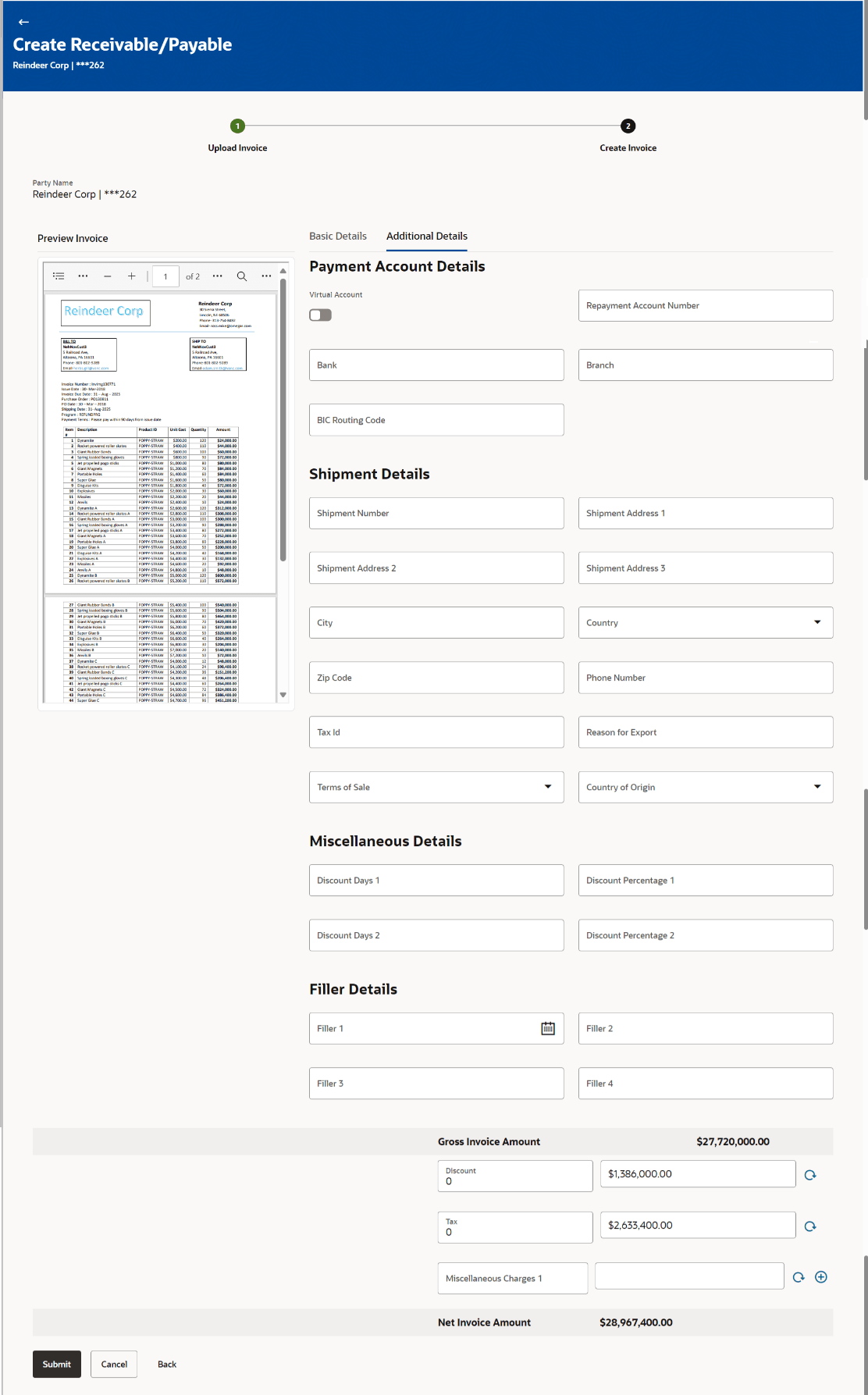
Task: Click the tax amount $2,633,400.00 field
Action: (x=698, y=1225)
